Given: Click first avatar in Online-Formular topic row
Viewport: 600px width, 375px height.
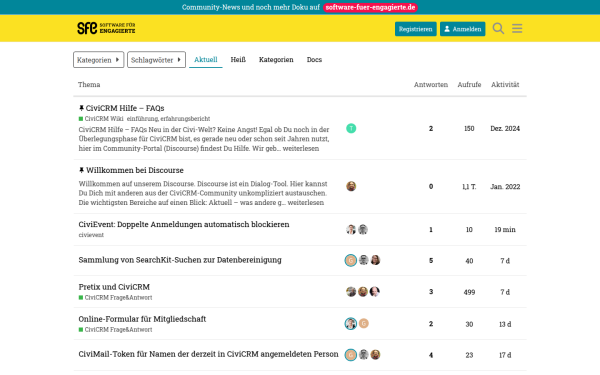Looking at the screenshot, I should tap(351, 324).
